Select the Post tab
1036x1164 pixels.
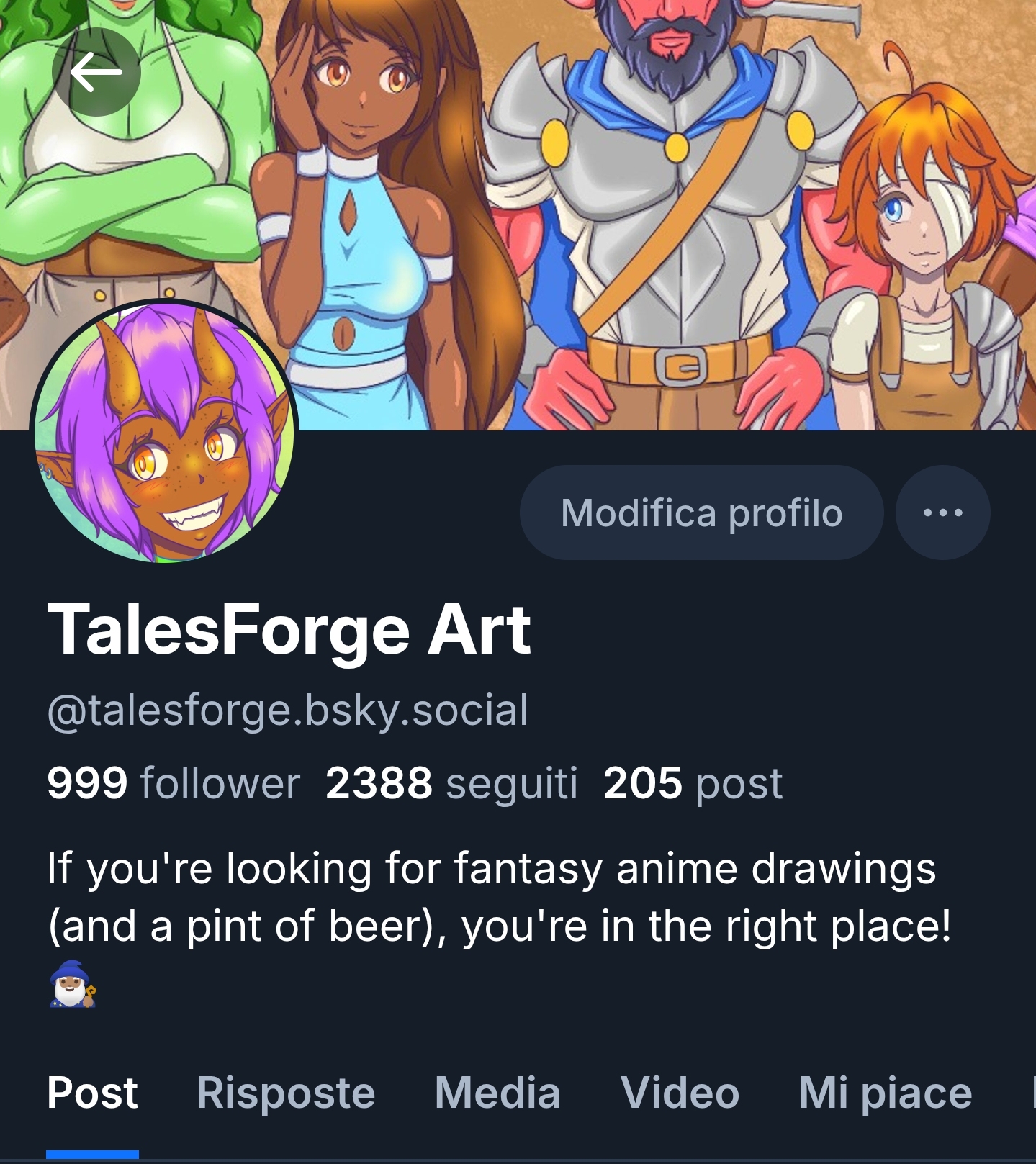pyautogui.click(x=92, y=1093)
